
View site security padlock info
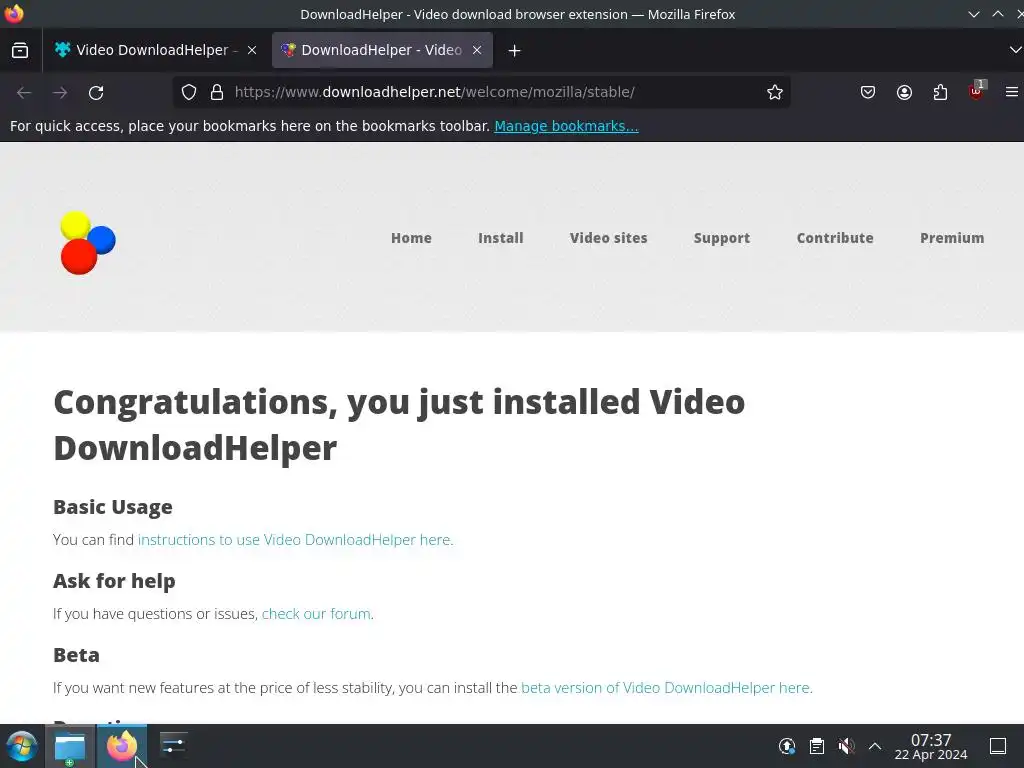click(217, 92)
